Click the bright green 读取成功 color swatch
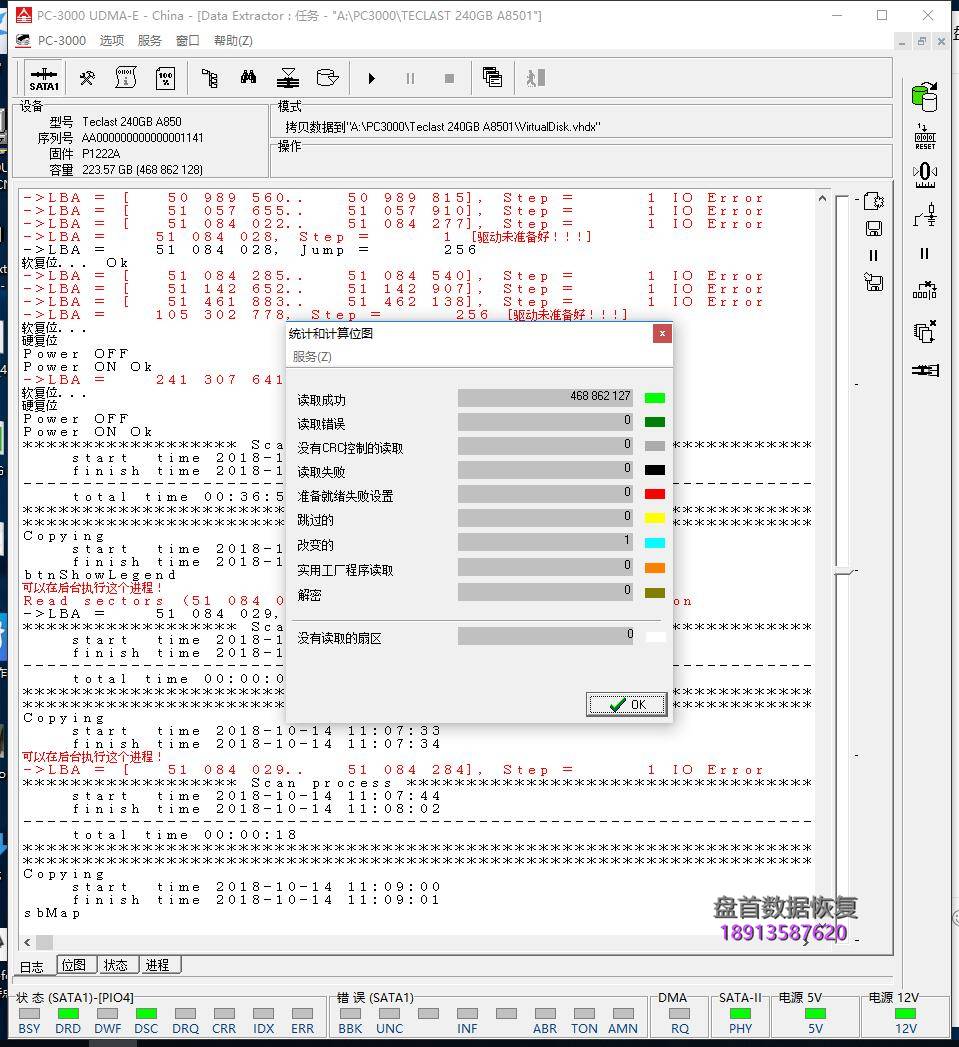 tap(655, 398)
